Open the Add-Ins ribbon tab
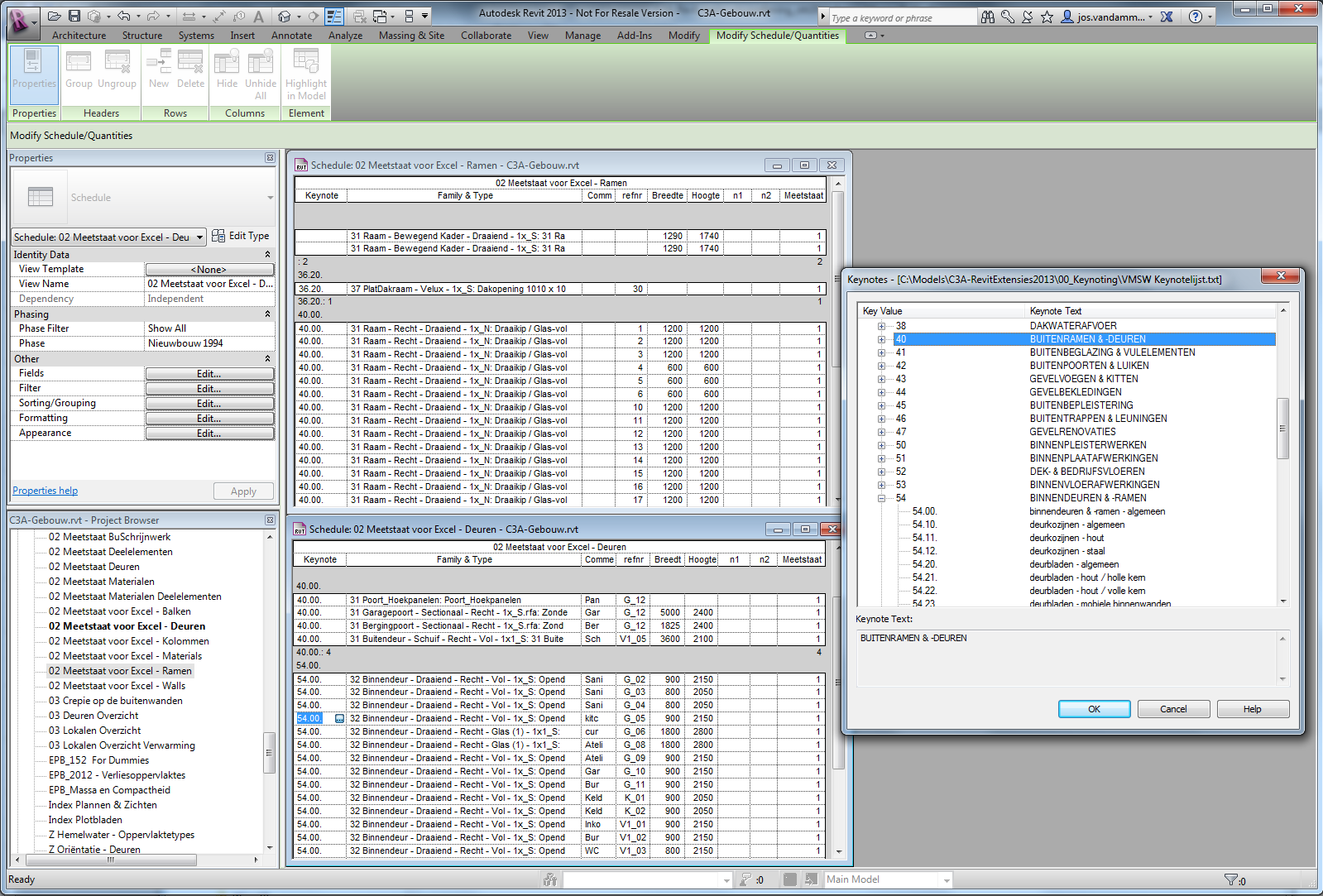 point(634,36)
